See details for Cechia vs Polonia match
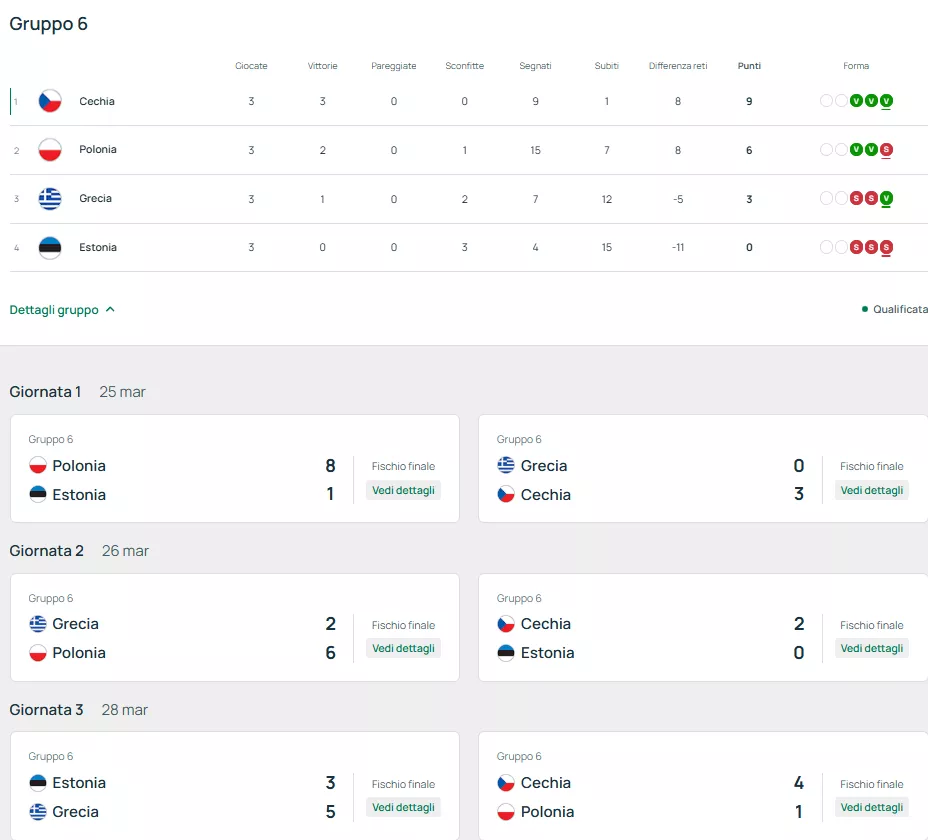 [x=871, y=807]
